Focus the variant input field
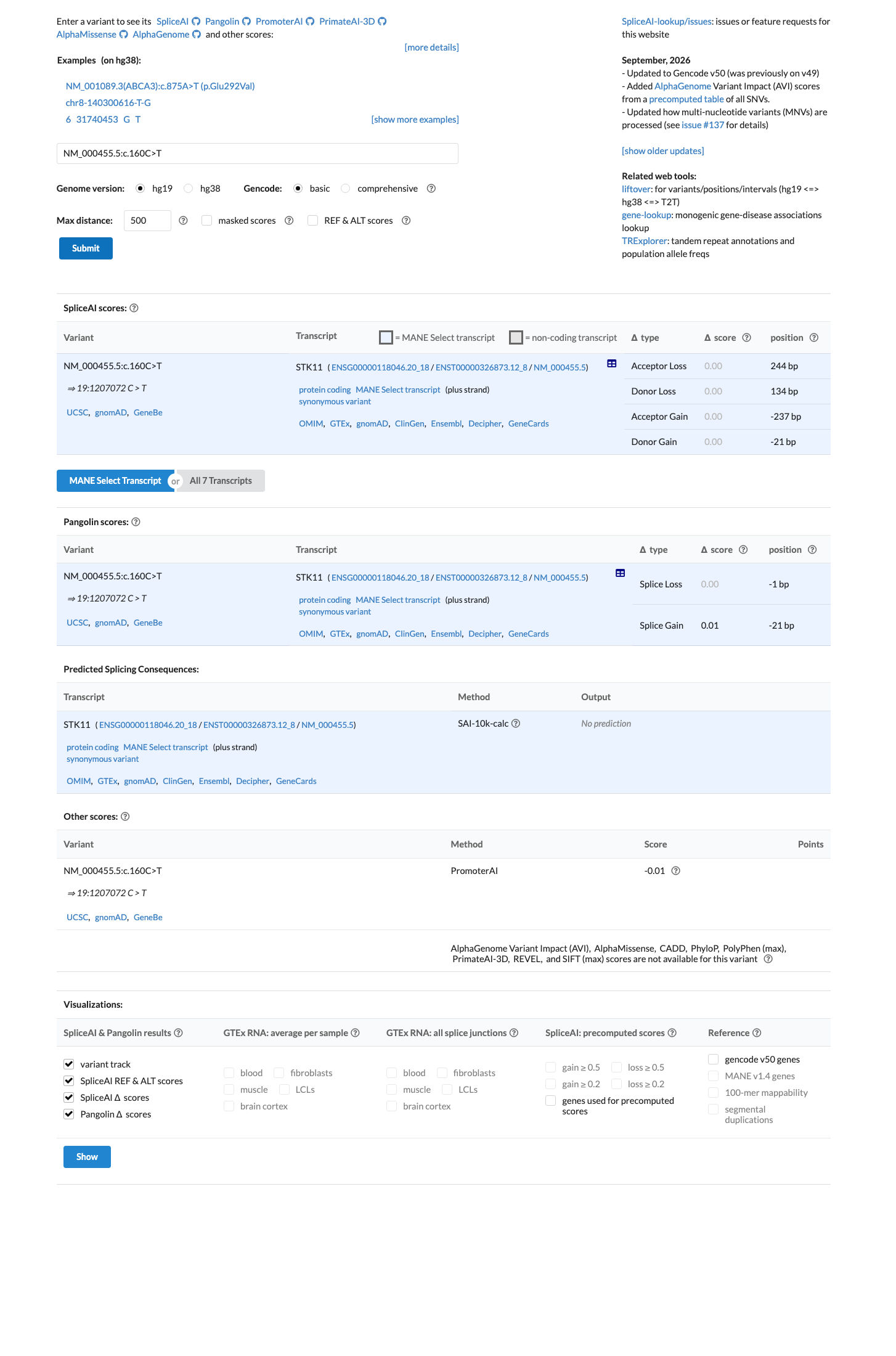The width and height of the screenshot is (896, 1356). (258, 153)
